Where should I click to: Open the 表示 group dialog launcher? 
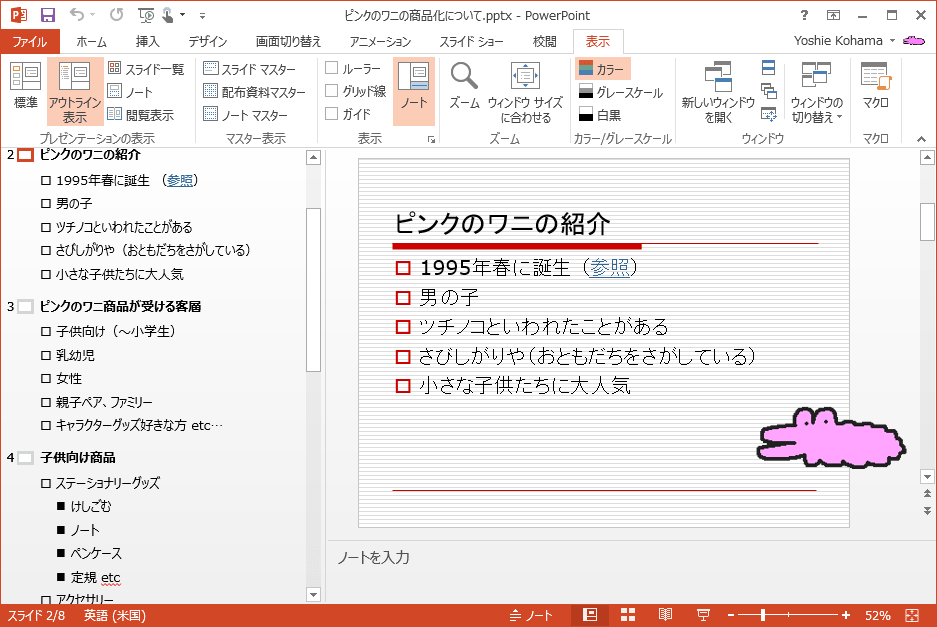point(431,140)
